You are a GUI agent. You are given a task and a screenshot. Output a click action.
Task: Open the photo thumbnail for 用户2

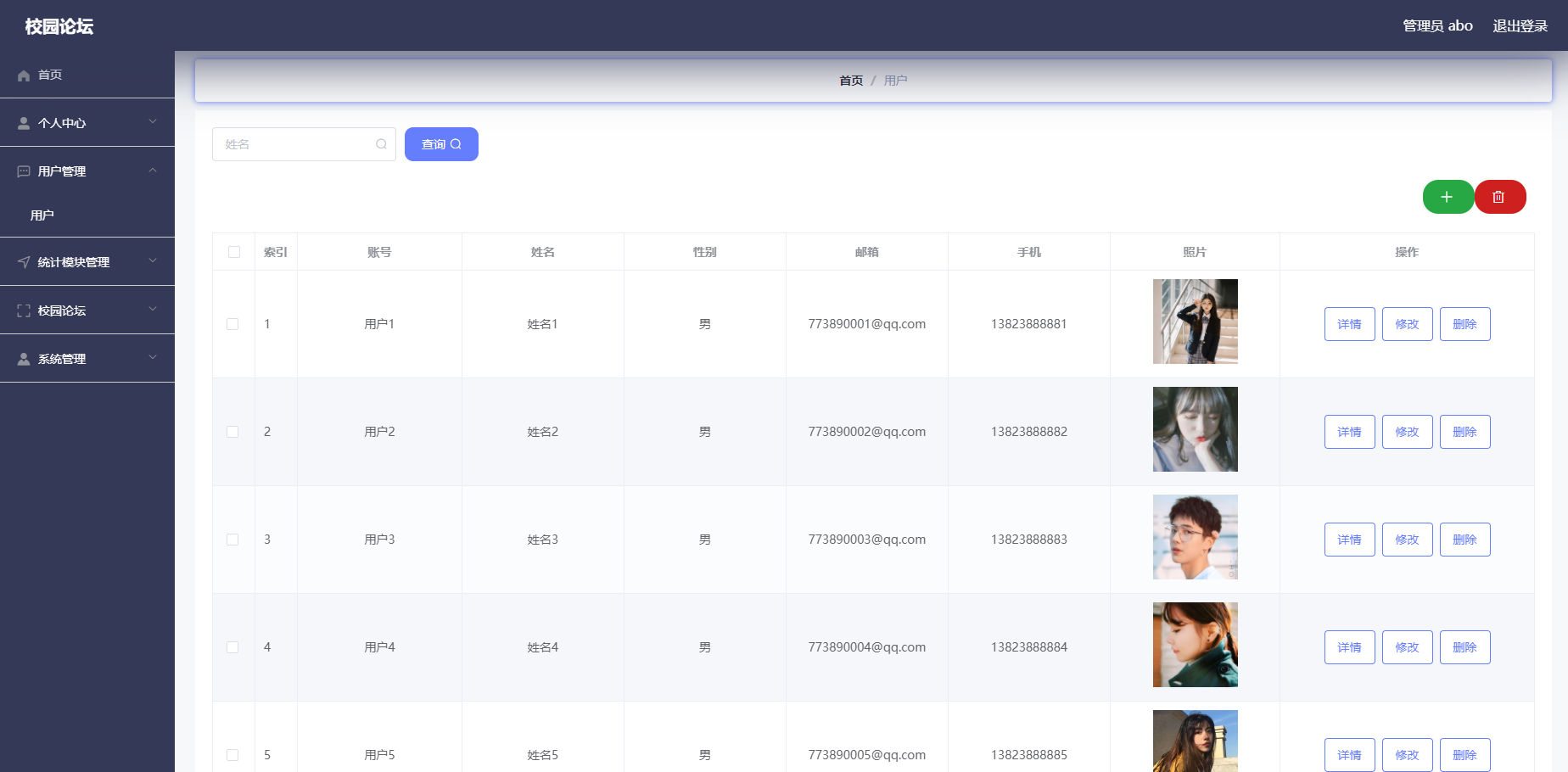1196,429
